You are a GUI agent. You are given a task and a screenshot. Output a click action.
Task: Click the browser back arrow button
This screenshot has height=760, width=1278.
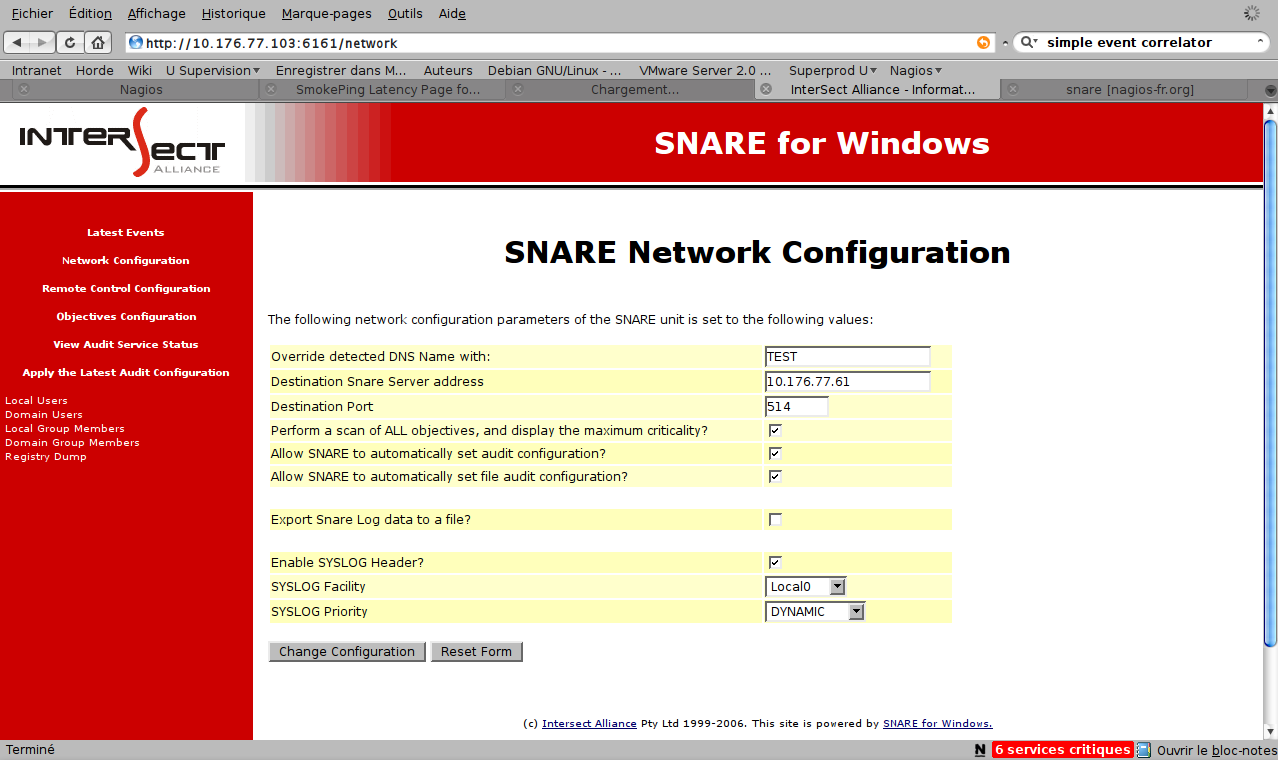(18, 42)
